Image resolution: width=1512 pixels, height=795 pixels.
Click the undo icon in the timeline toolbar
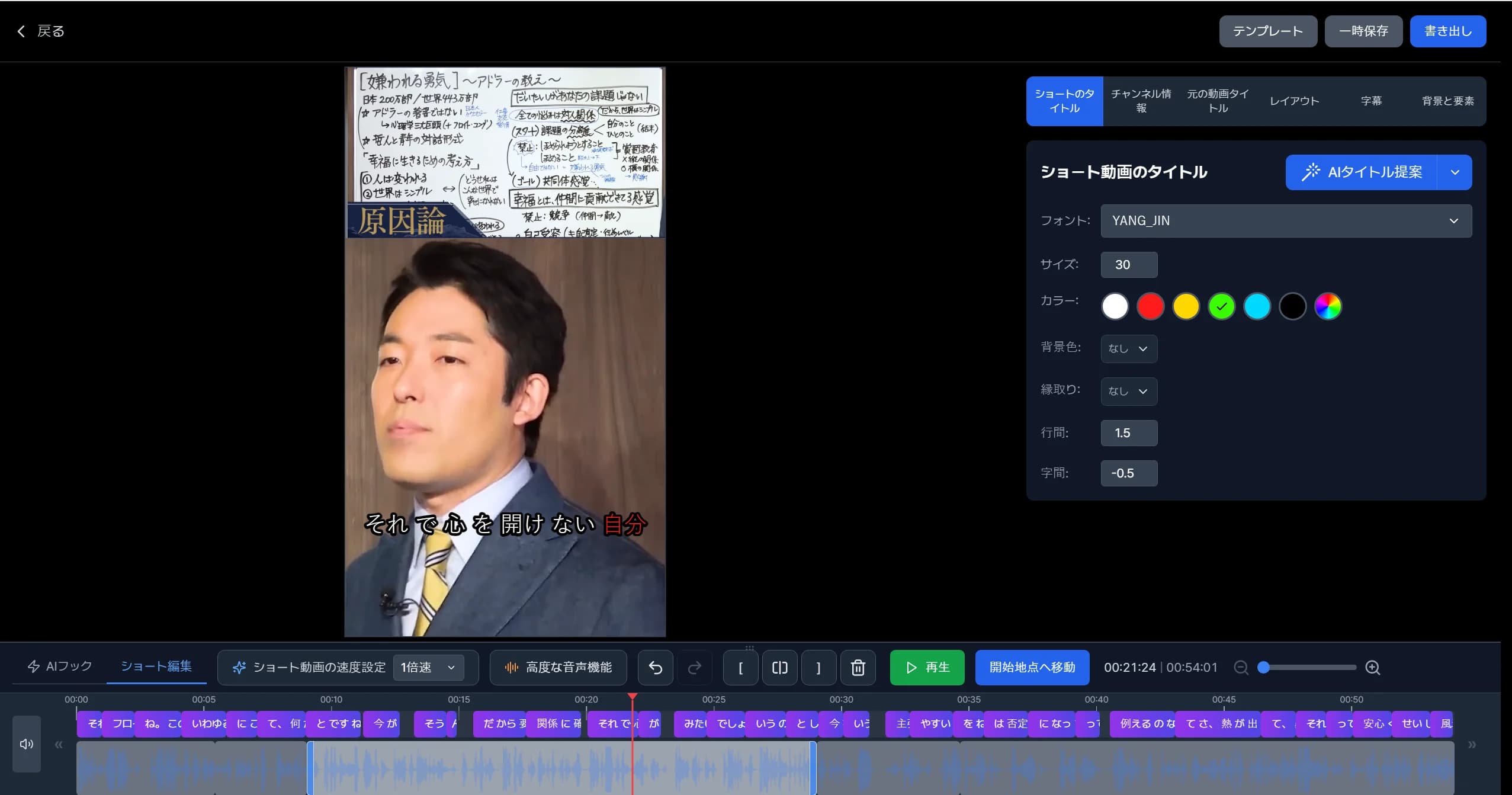[654, 667]
